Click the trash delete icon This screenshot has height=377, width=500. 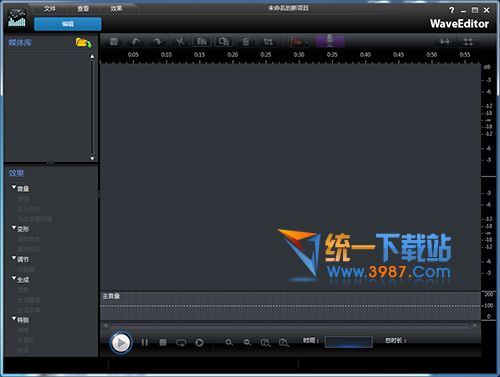click(246, 42)
